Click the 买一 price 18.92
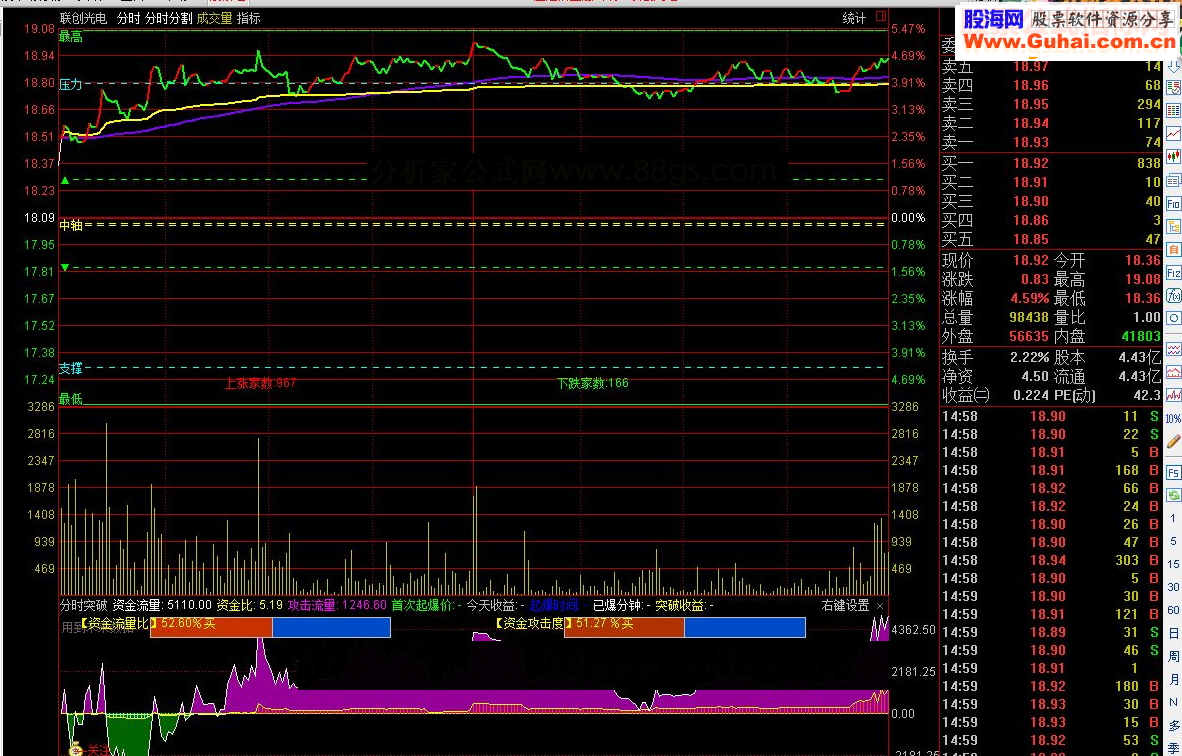 [1030, 163]
